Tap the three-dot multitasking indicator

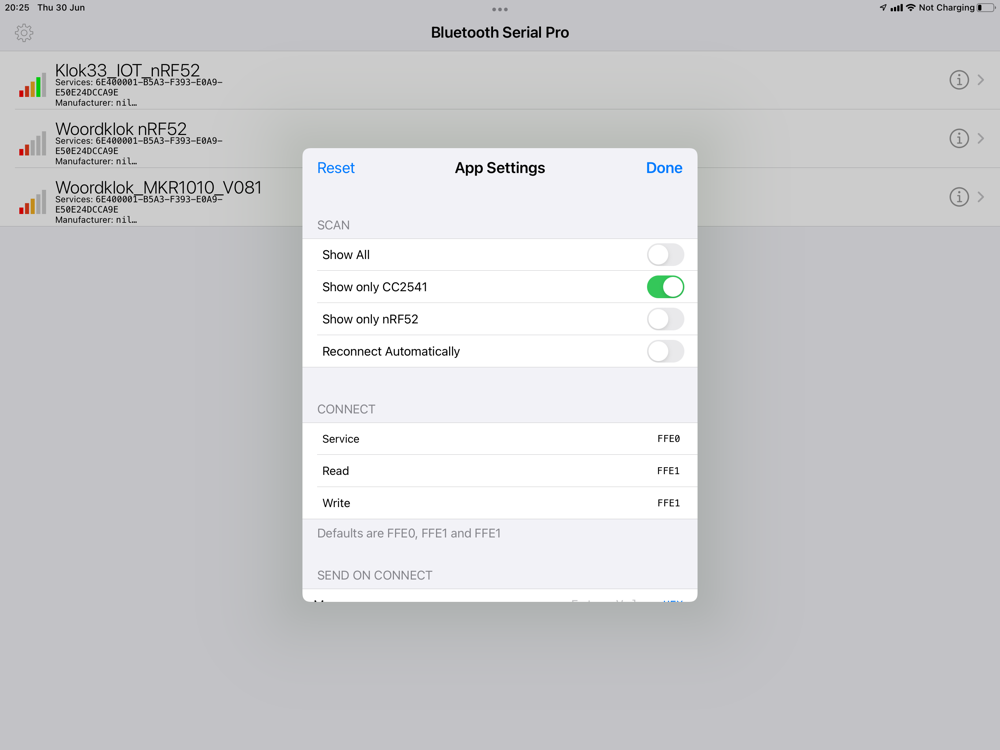(500, 9)
